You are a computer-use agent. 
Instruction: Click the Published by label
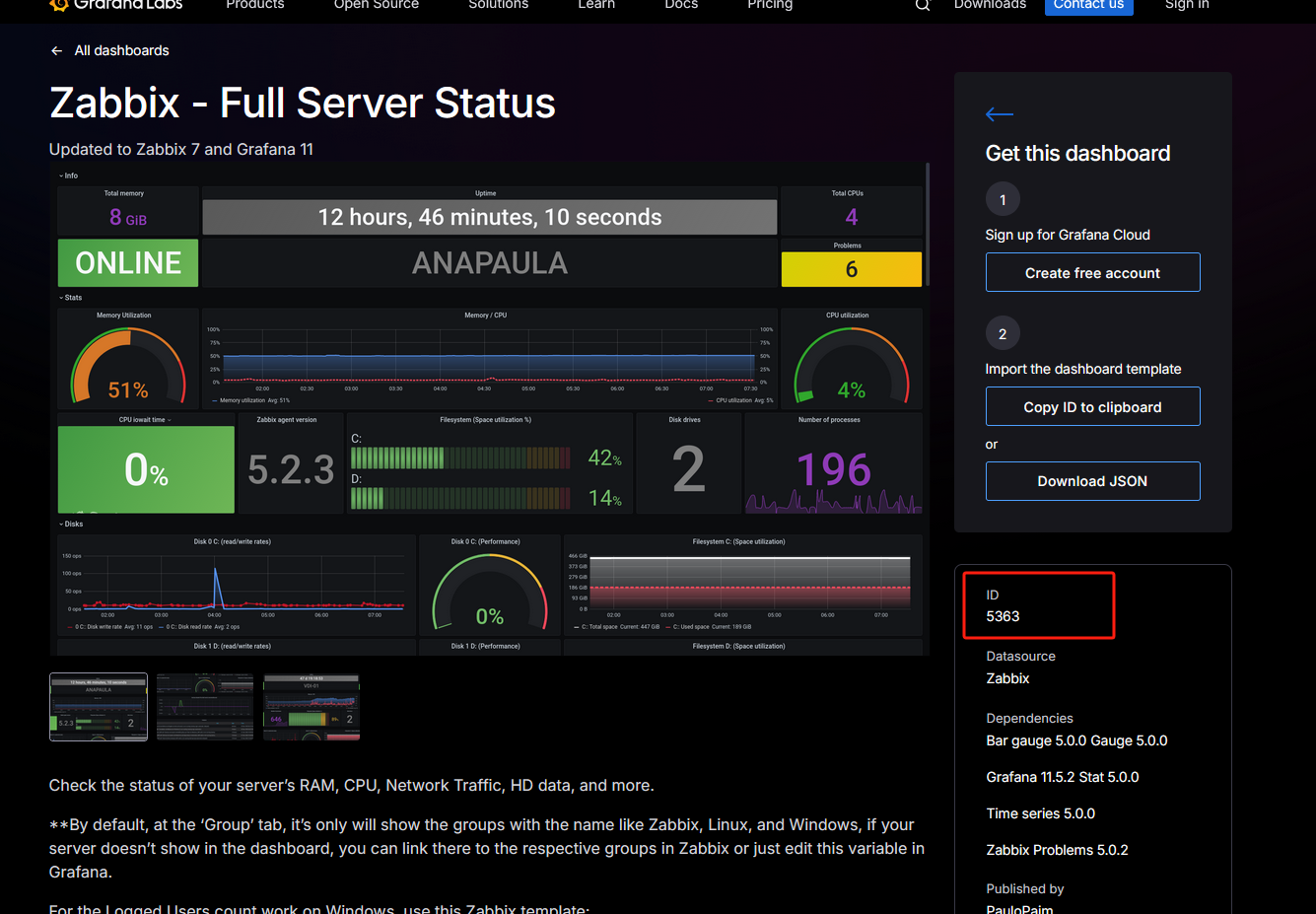click(x=1025, y=889)
